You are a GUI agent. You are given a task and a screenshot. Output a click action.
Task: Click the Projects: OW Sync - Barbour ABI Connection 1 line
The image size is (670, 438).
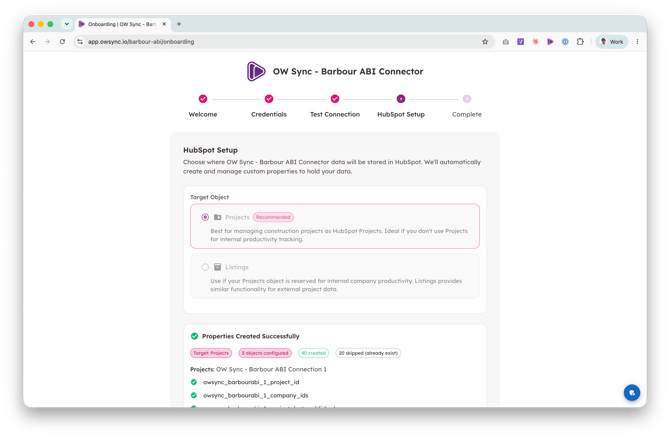[x=258, y=370]
